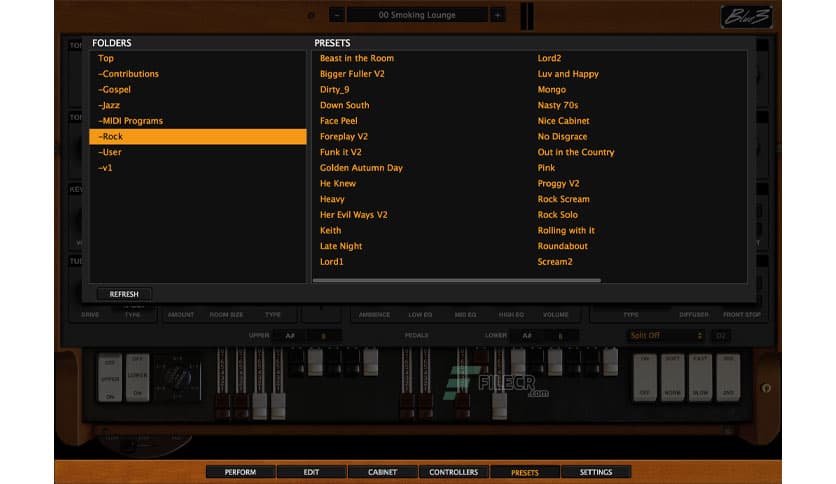Load the Rock Solo preset
Image resolution: width=836 pixels, height=484 pixels.
pos(558,215)
